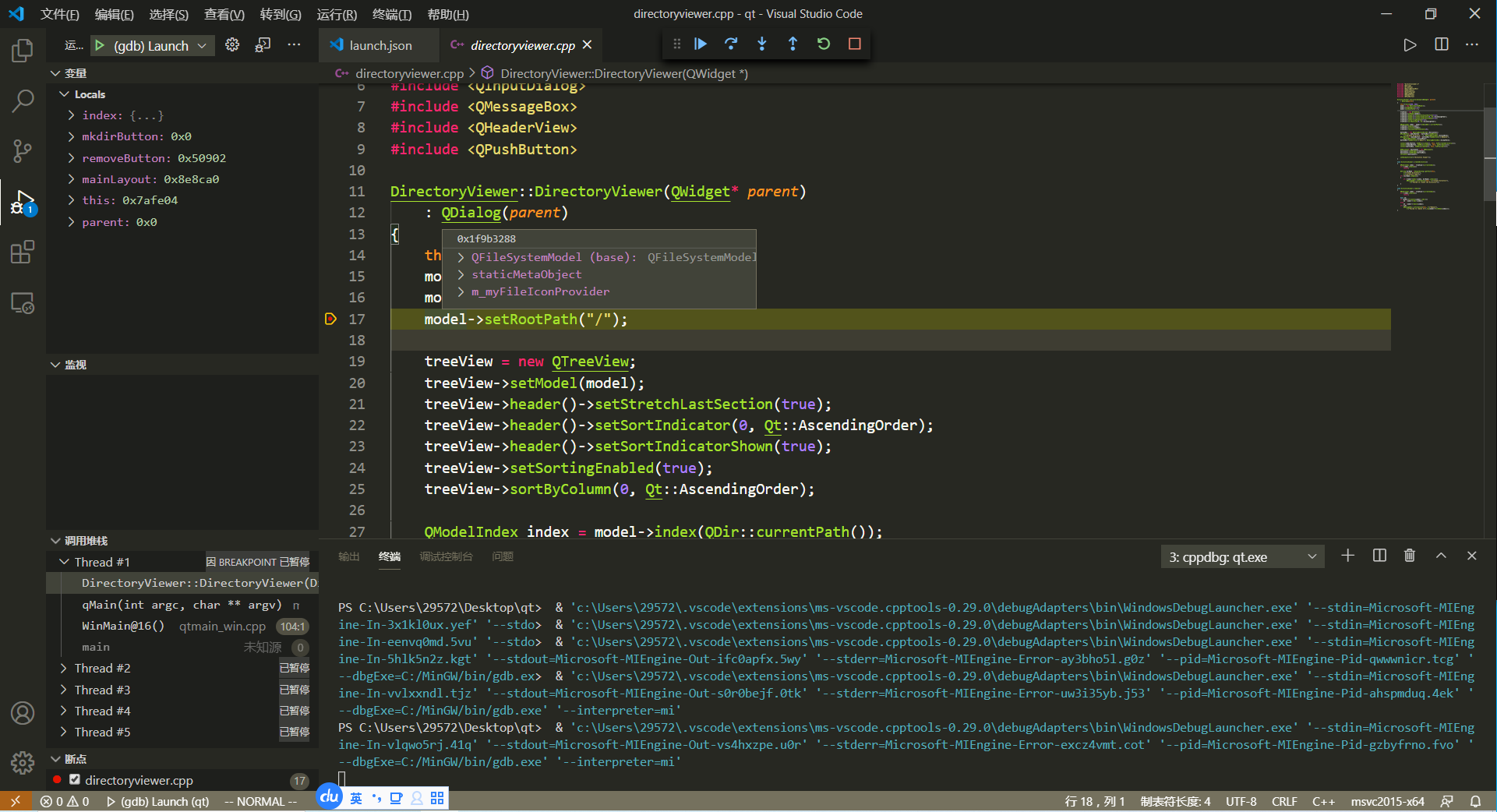
Task: Open the Extensions view in the activity bar
Action: click(22, 252)
